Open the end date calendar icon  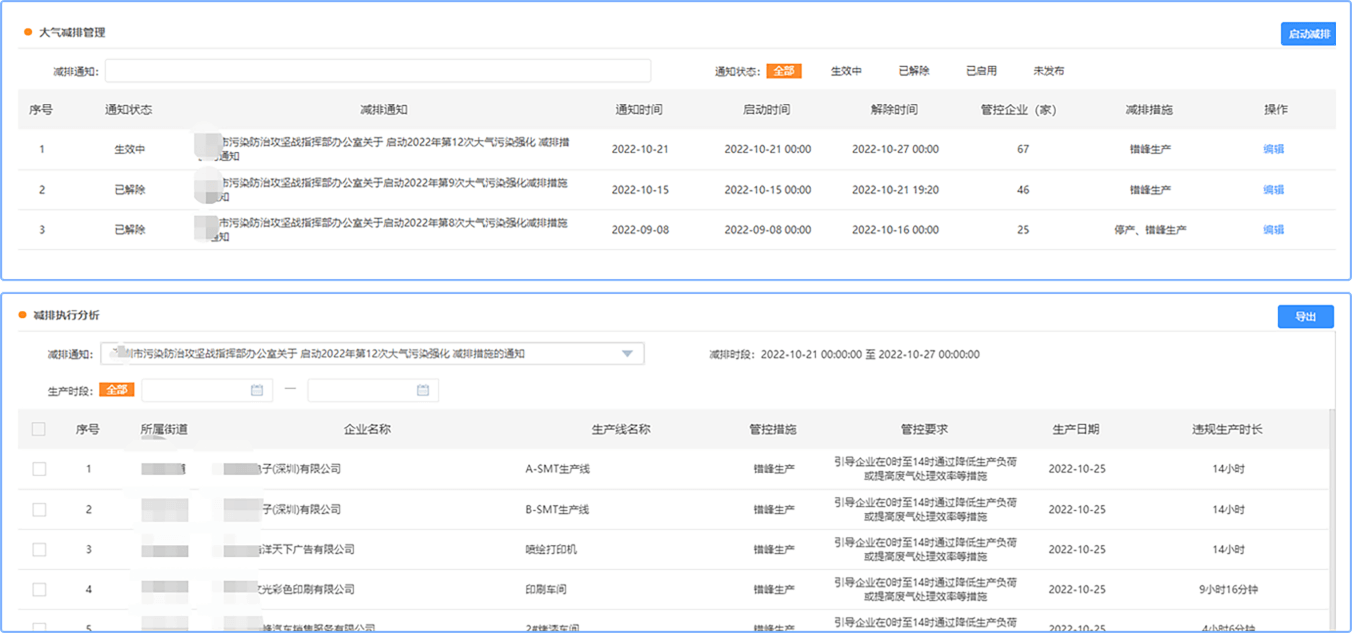point(423,390)
